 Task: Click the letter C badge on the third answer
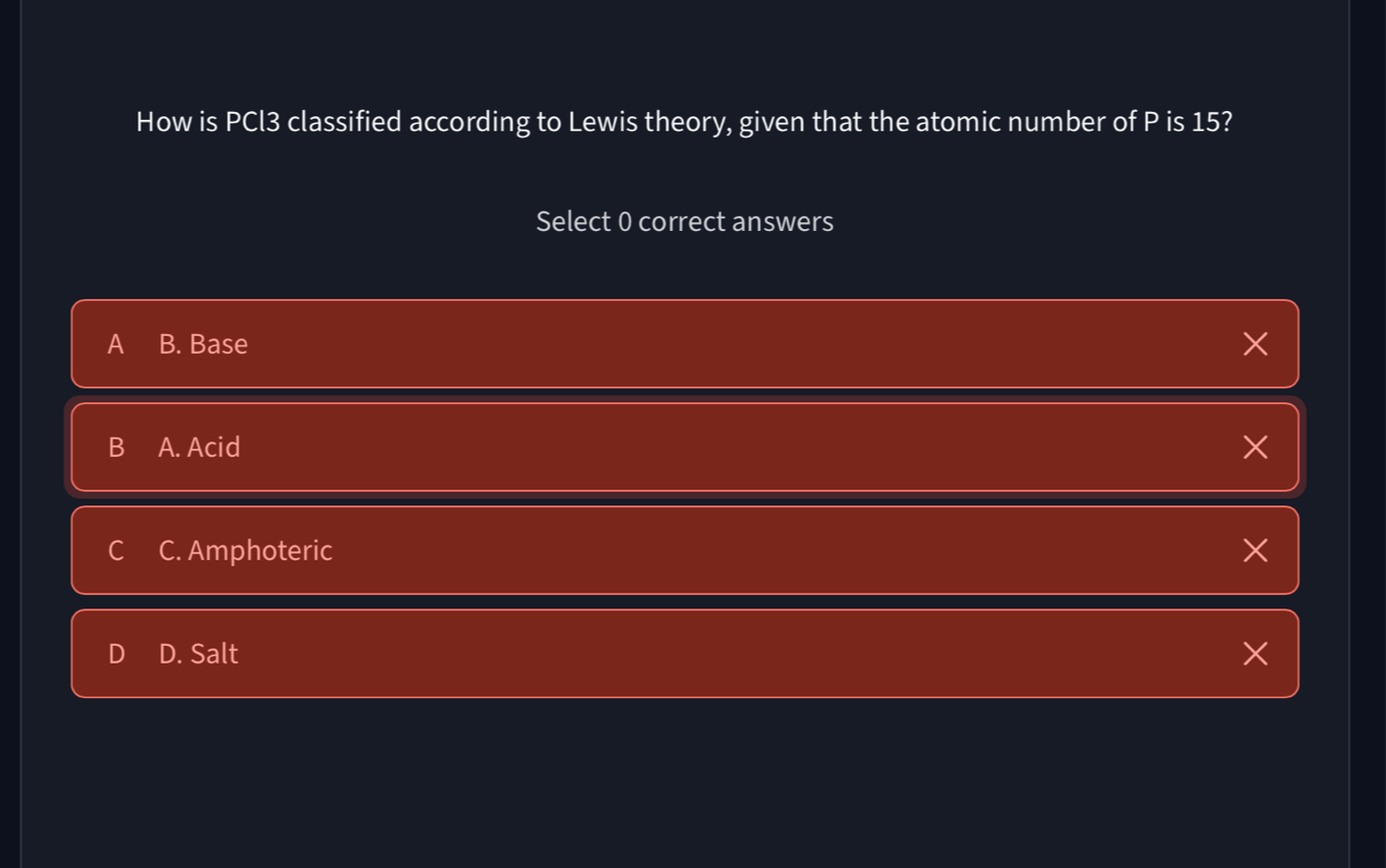click(116, 550)
